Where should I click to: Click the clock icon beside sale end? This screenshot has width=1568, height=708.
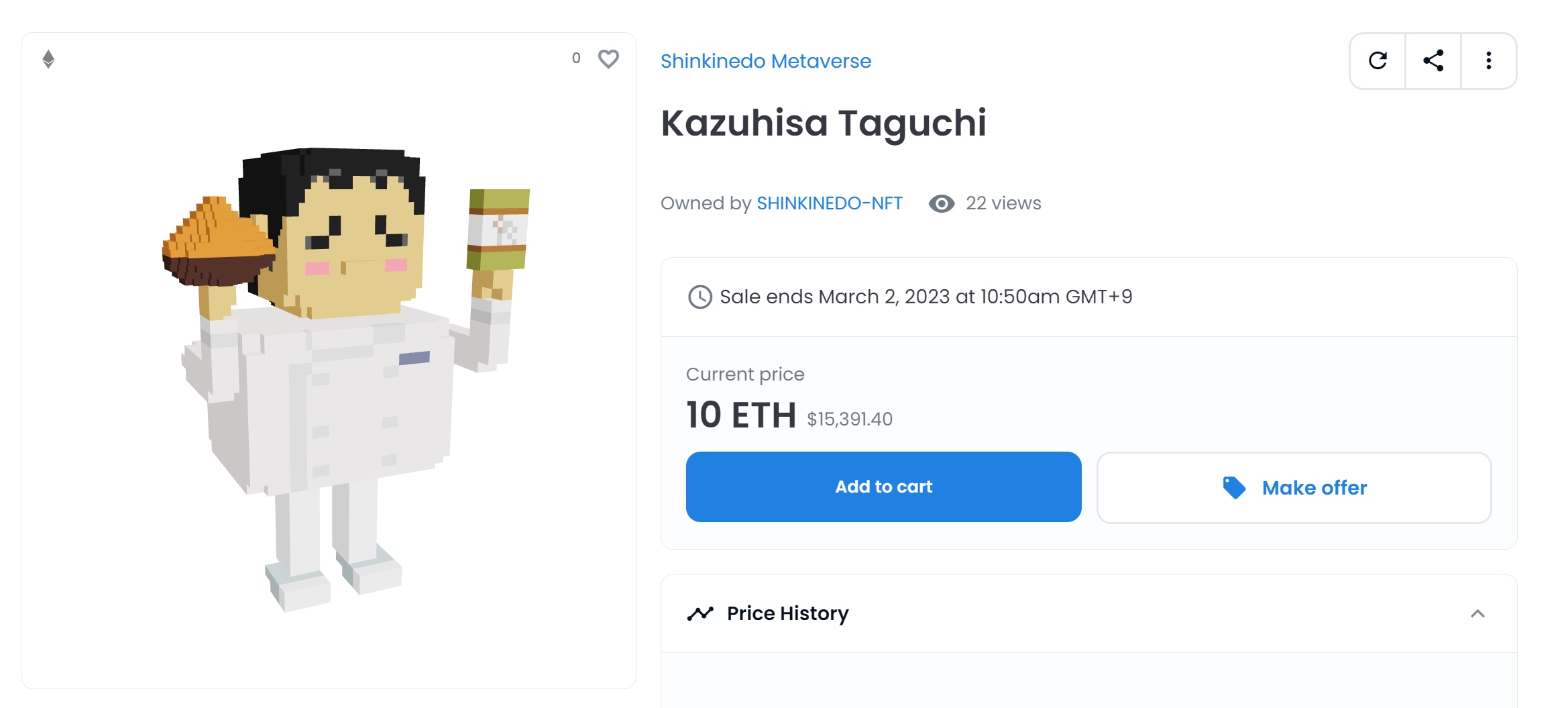coord(699,297)
